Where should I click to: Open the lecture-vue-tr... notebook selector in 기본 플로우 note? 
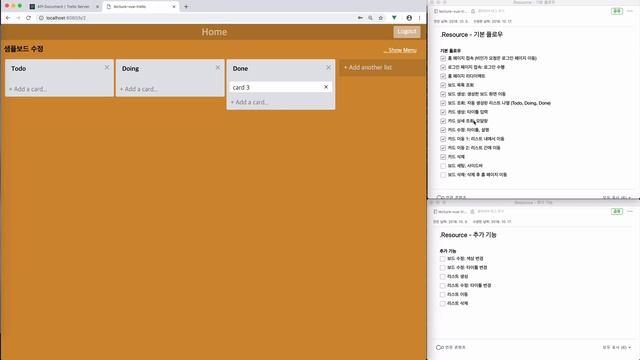(x=450, y=11)
